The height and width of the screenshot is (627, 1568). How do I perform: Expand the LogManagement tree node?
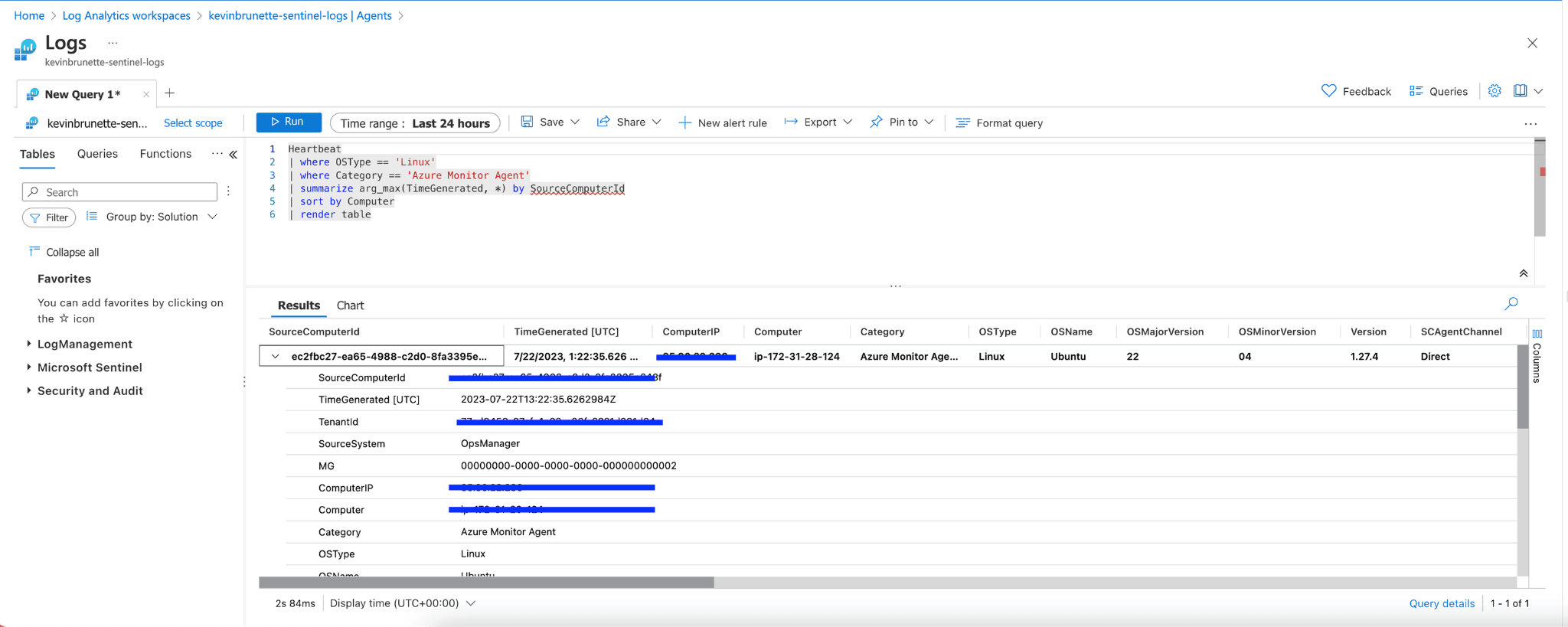pyautogui.click(x=29, y=345)
